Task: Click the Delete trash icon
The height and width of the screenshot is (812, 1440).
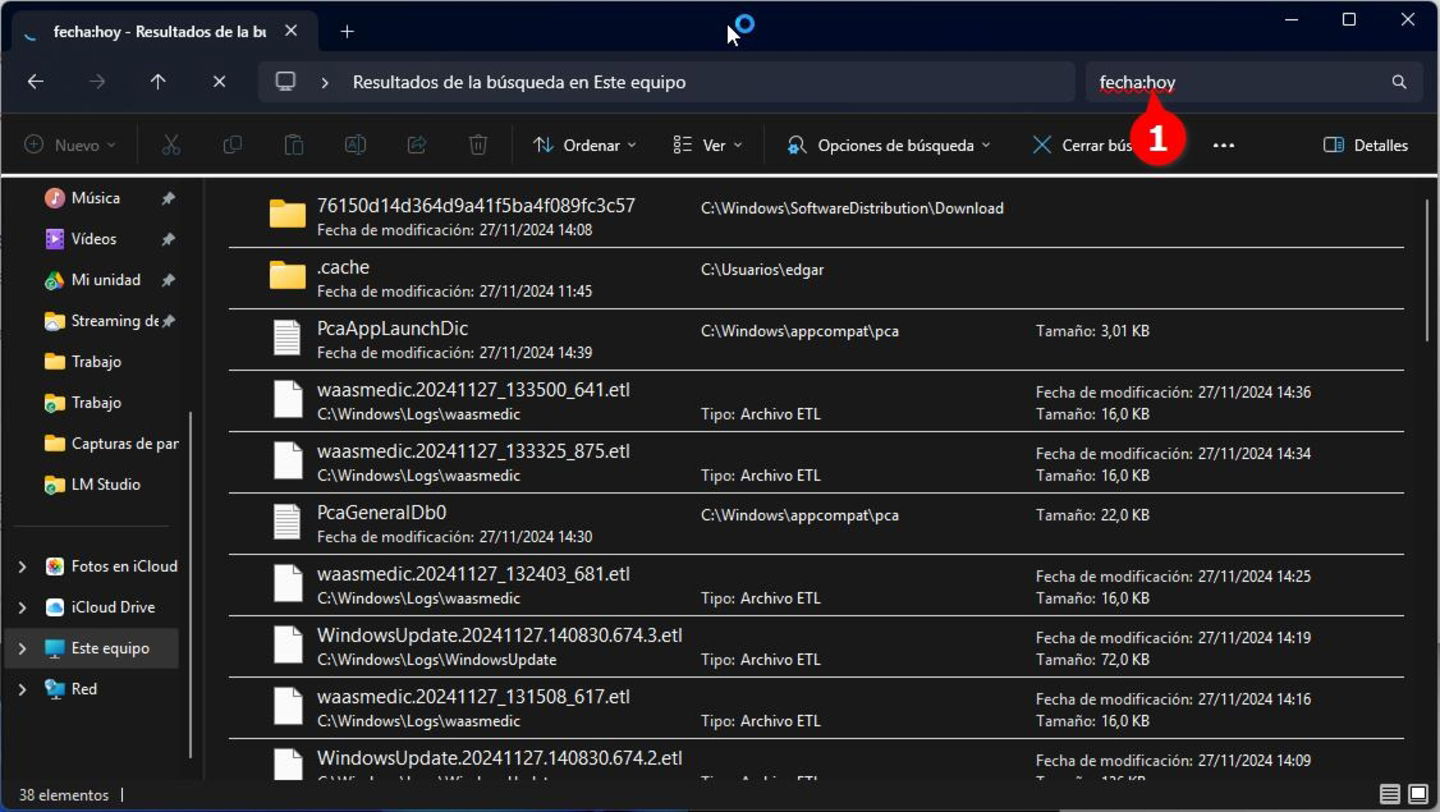Action: pos(478,145)
